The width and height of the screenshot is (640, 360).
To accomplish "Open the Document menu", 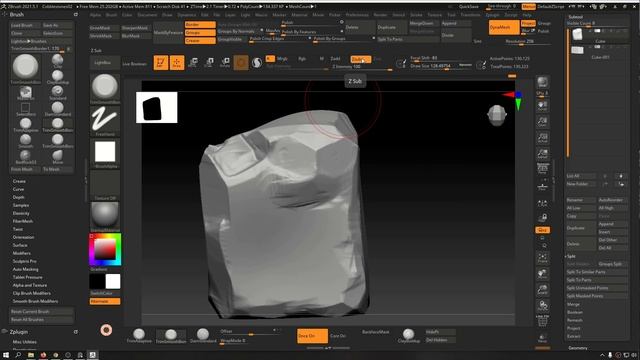I will [x=147, y=15].
